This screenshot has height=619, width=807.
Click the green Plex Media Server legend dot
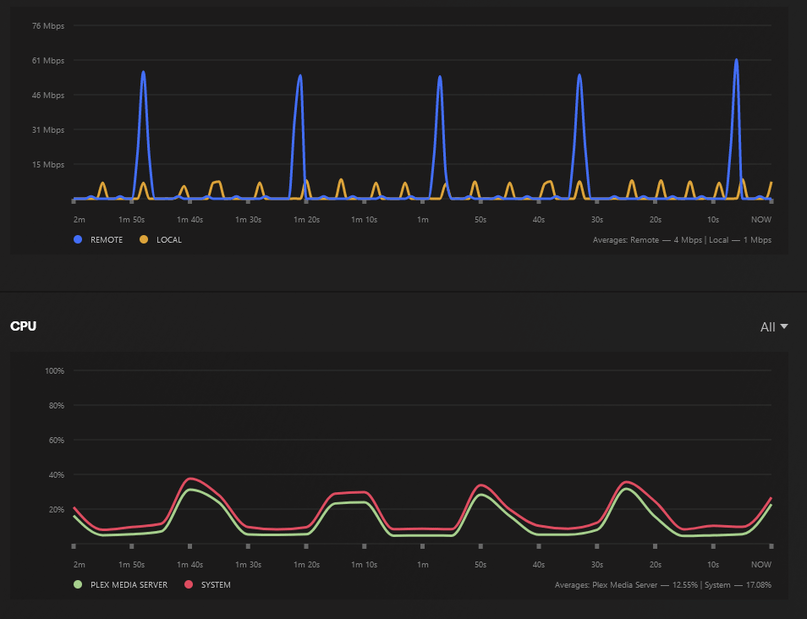[78, 585]
